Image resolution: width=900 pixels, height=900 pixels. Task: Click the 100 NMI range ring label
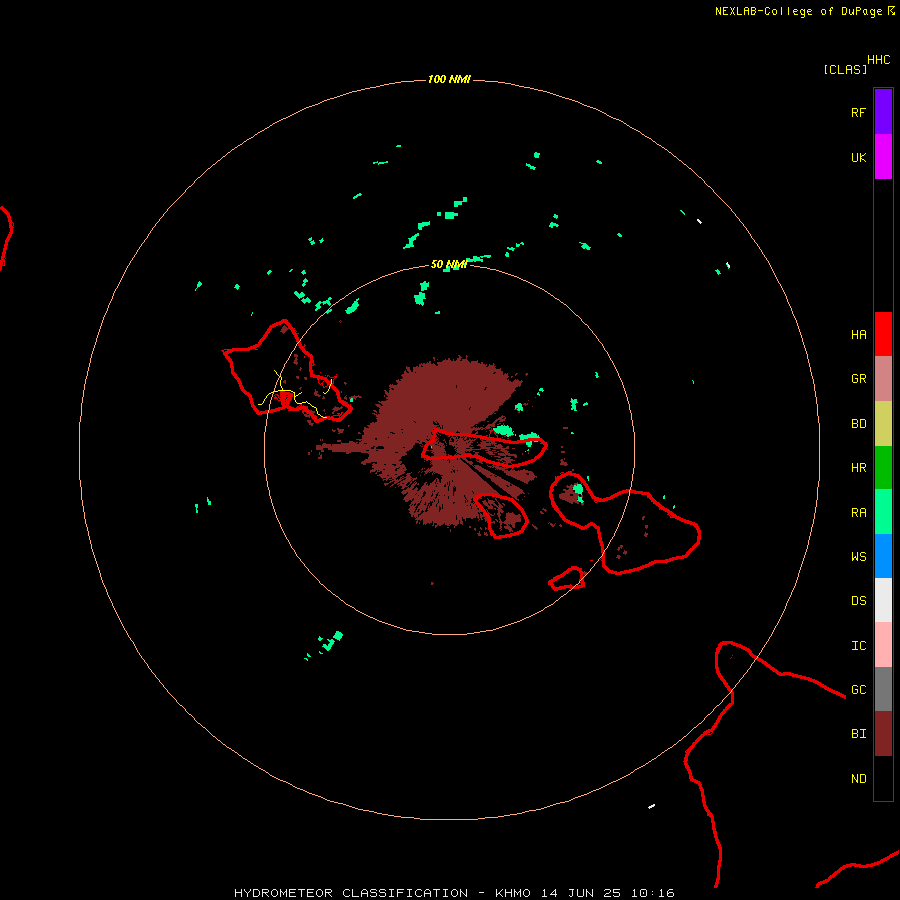click(x=449, y=79)
